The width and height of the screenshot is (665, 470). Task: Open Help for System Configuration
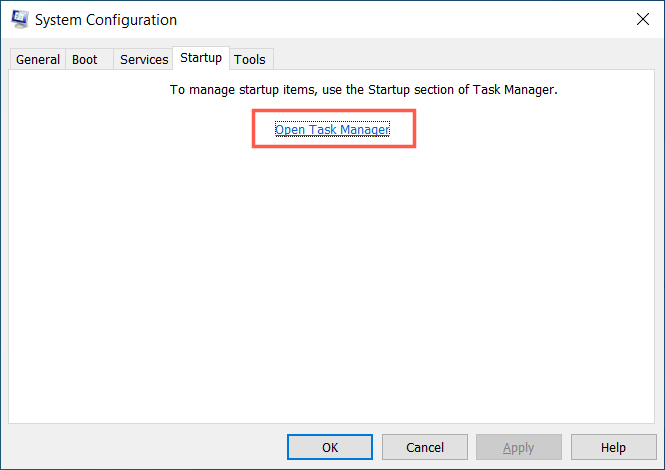[x=613, y=447]
